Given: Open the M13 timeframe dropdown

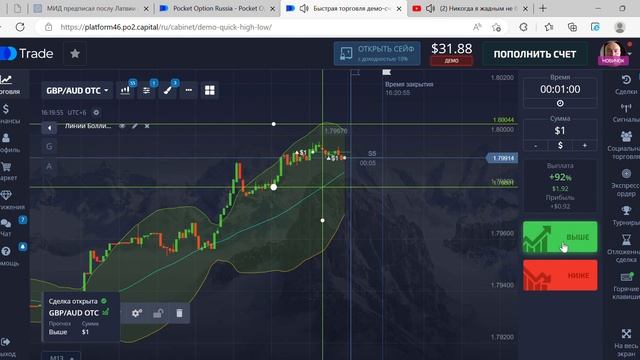Looking at the screenshot, I should (x=61, y=357).
